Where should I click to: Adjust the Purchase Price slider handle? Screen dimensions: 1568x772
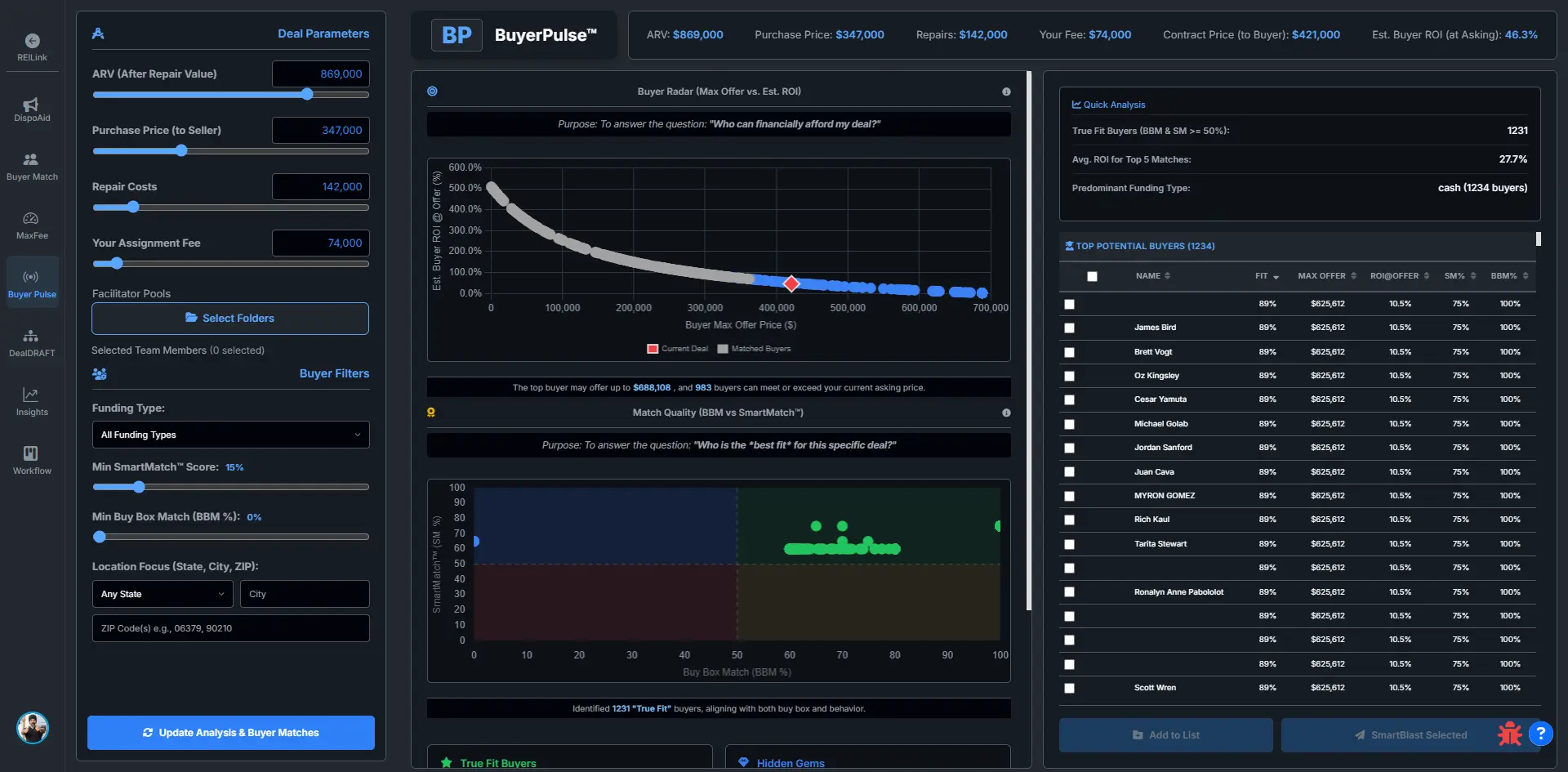coord(181,151)
